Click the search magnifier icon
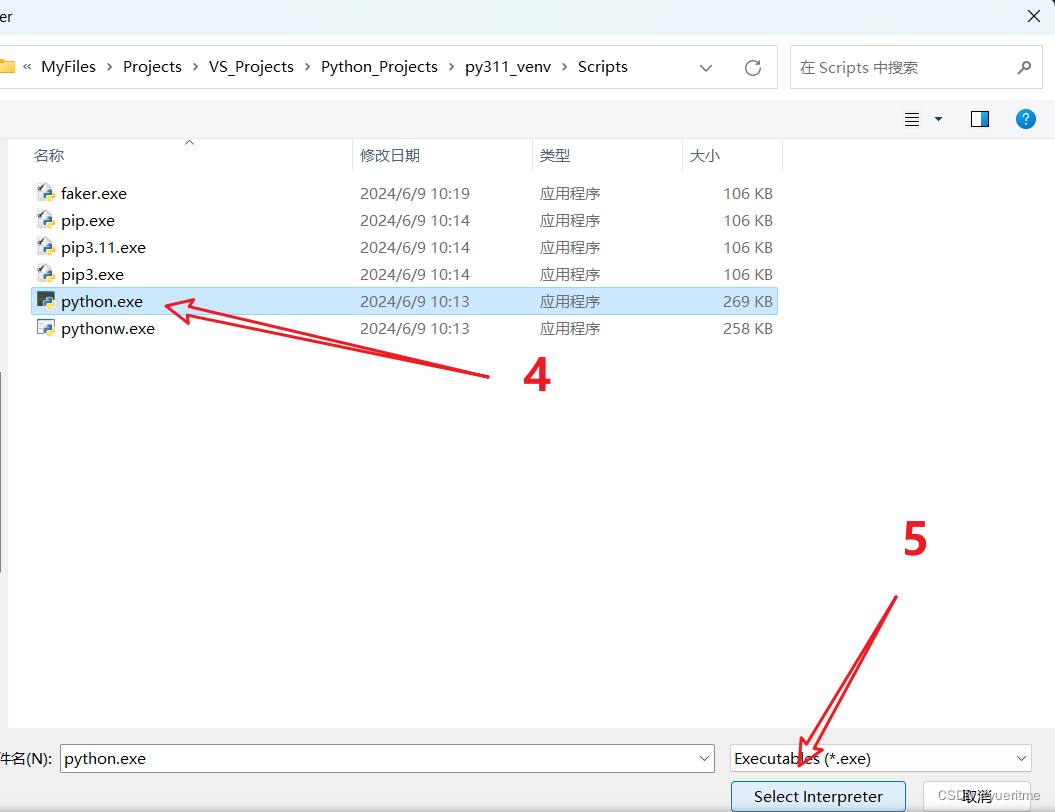Screen dimensions: 1055x812 (1023, 67)
